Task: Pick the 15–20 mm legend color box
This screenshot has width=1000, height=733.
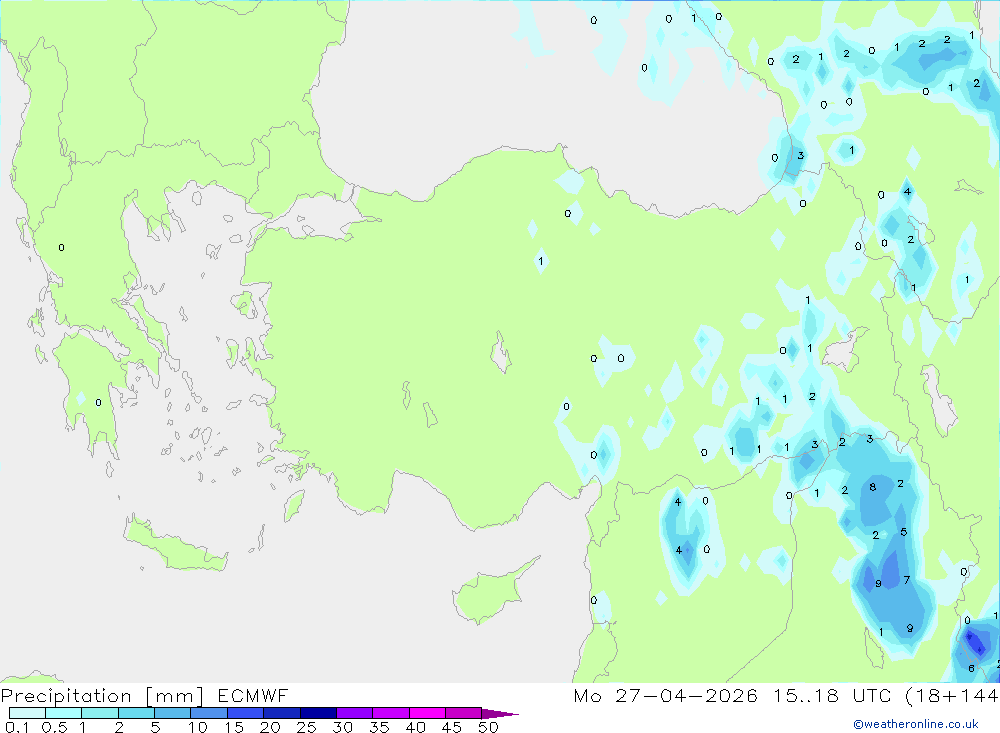Action: (x=246, y=713)
